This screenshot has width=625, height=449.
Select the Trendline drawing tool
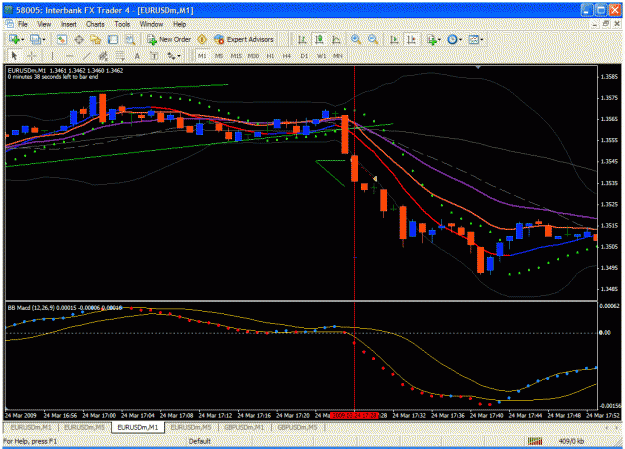pos(86,56)
